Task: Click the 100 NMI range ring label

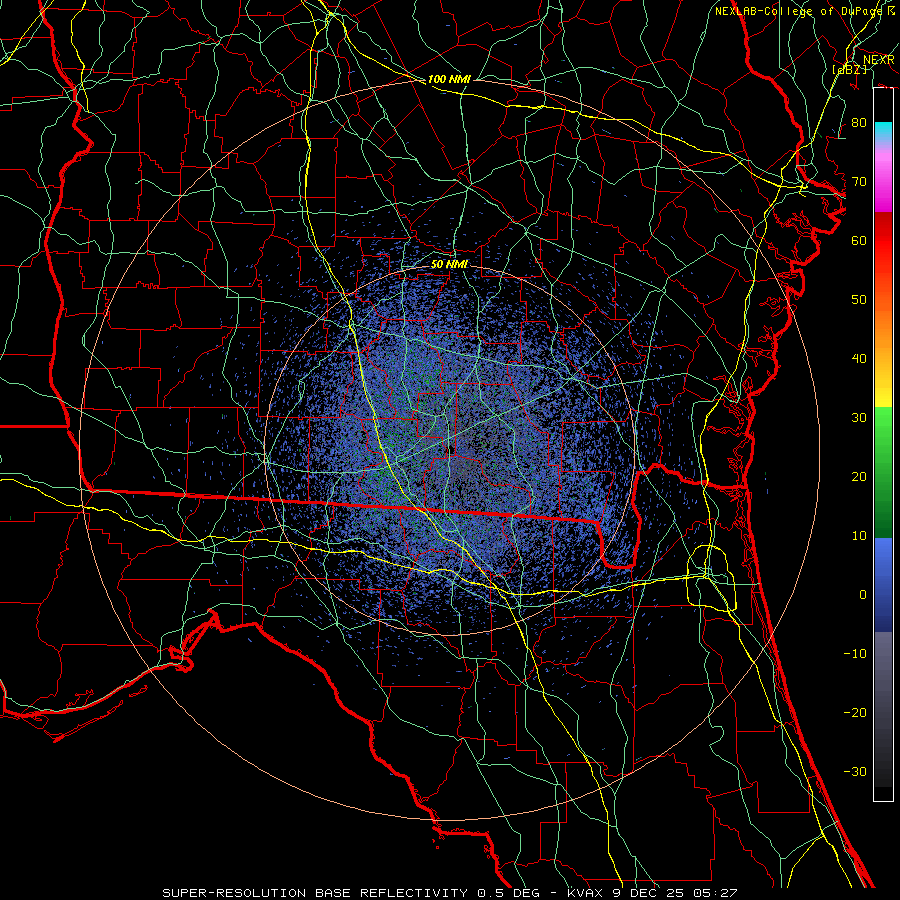Action: 449,79
